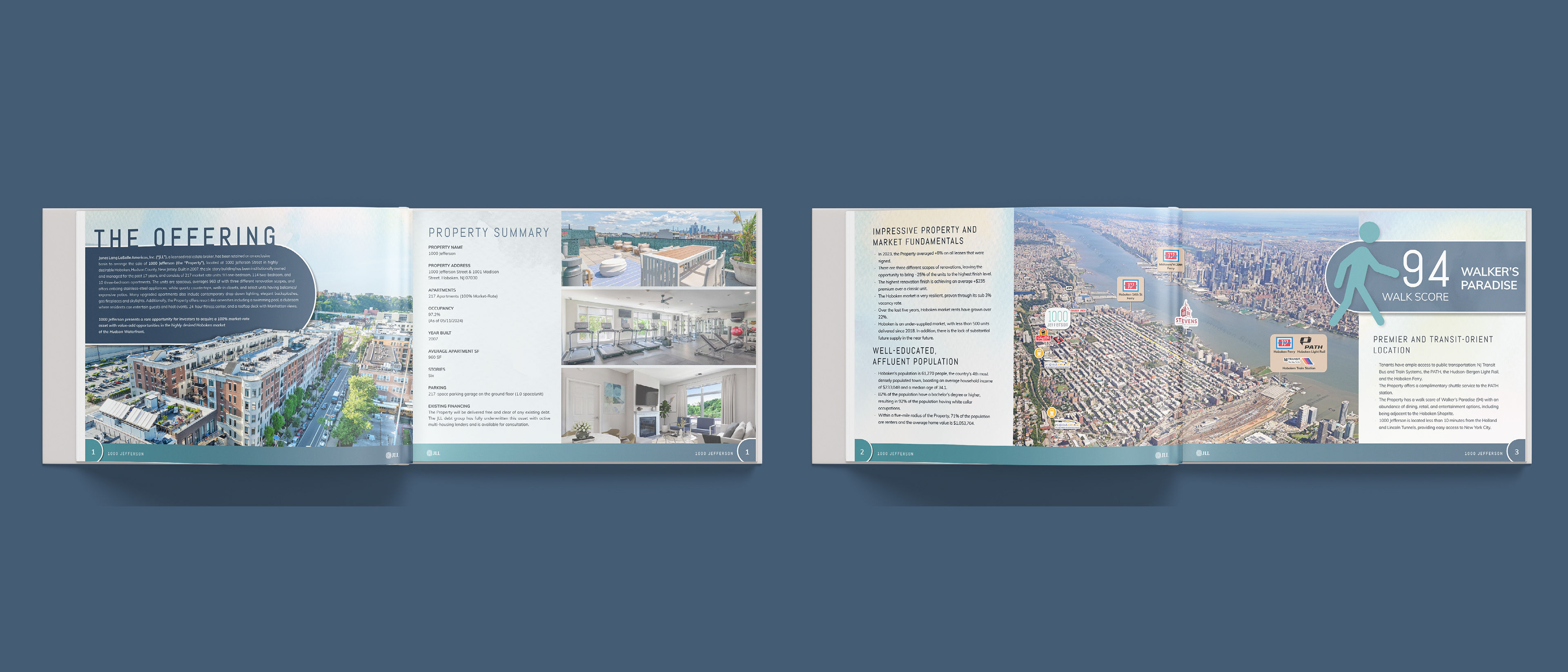Click the Hoboken Ferry logo near train station

[x=1284, y=343]
